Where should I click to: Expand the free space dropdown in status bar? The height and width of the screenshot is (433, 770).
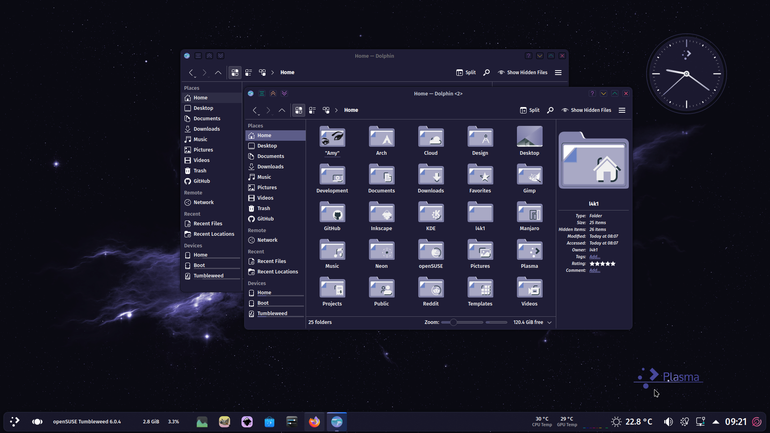pyautogui.click(x=550, y=323)
